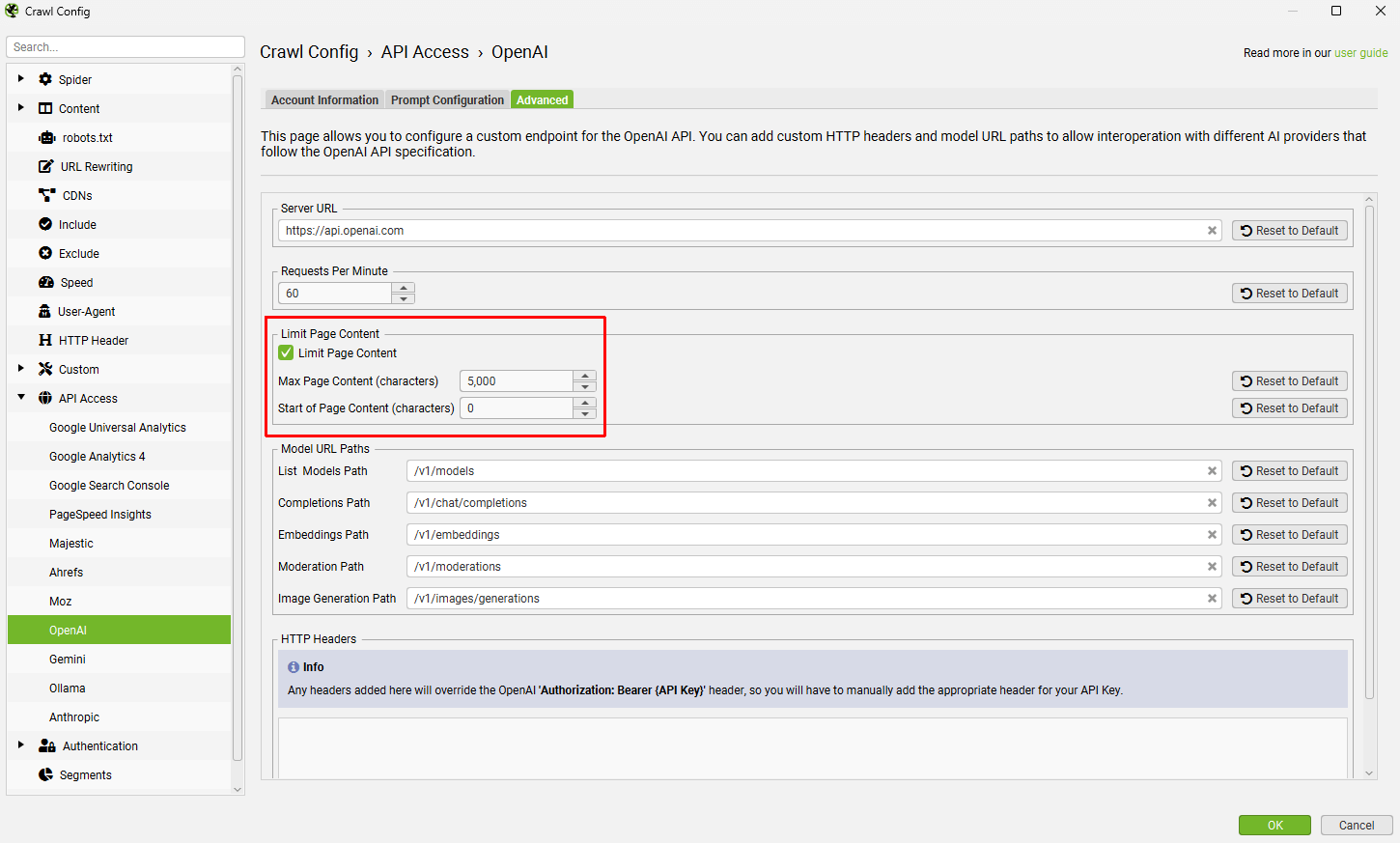Click the sidebar Search field
The image size is (1400, 843).
coord(126,47)
